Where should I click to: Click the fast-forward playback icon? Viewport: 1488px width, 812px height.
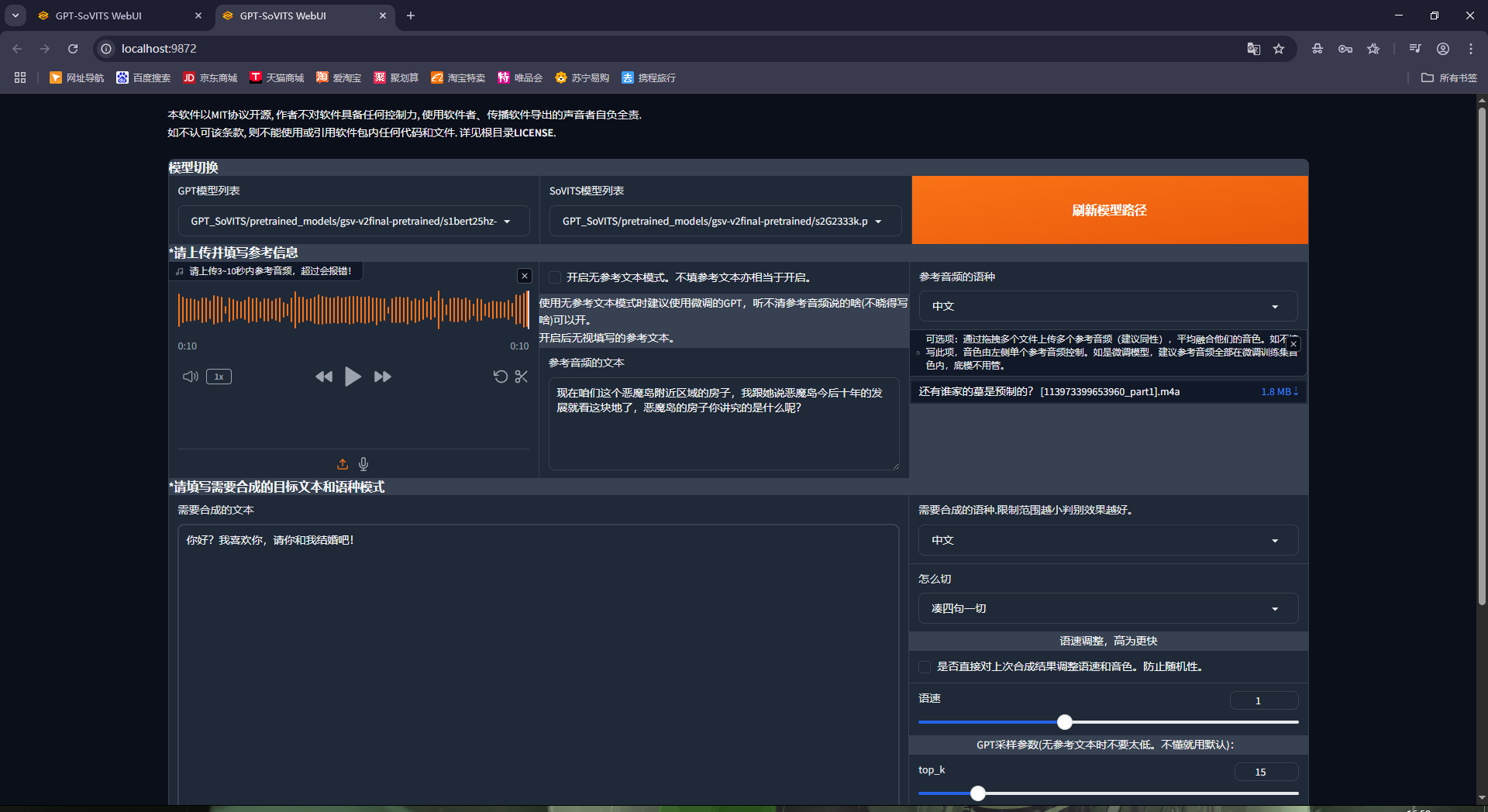(382, 377)
